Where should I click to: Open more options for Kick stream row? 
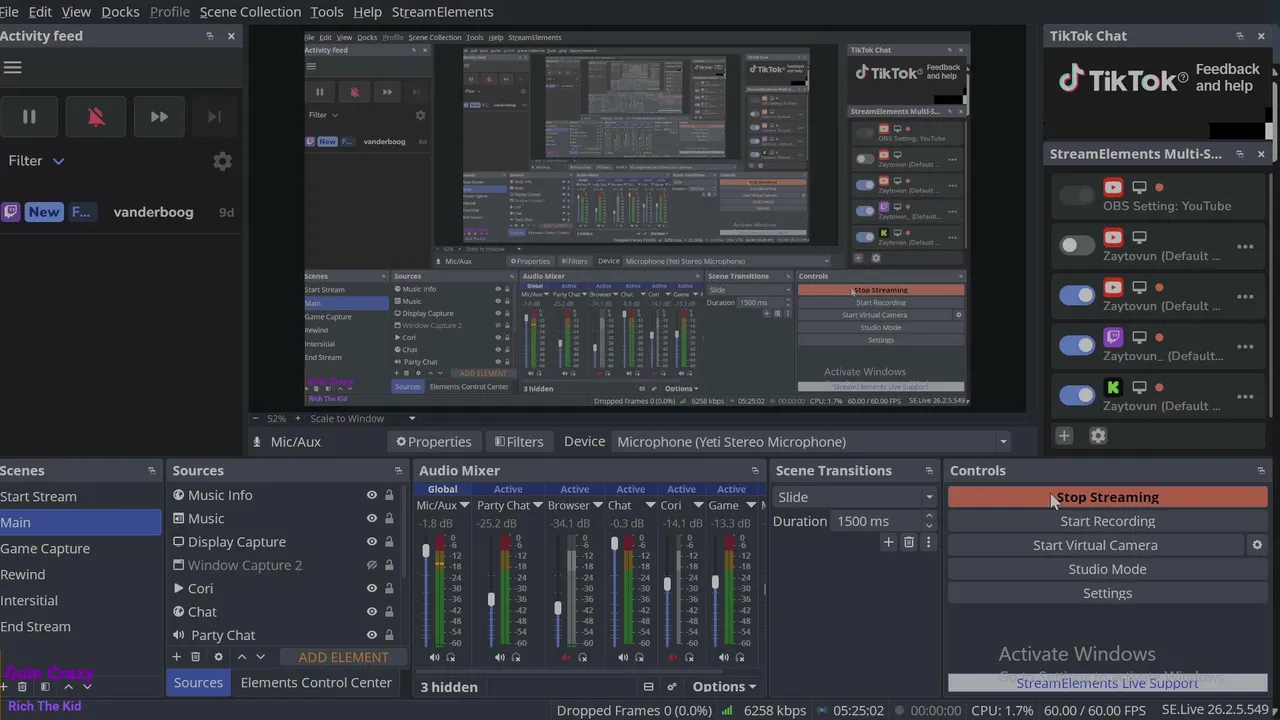coord(1245,396)
